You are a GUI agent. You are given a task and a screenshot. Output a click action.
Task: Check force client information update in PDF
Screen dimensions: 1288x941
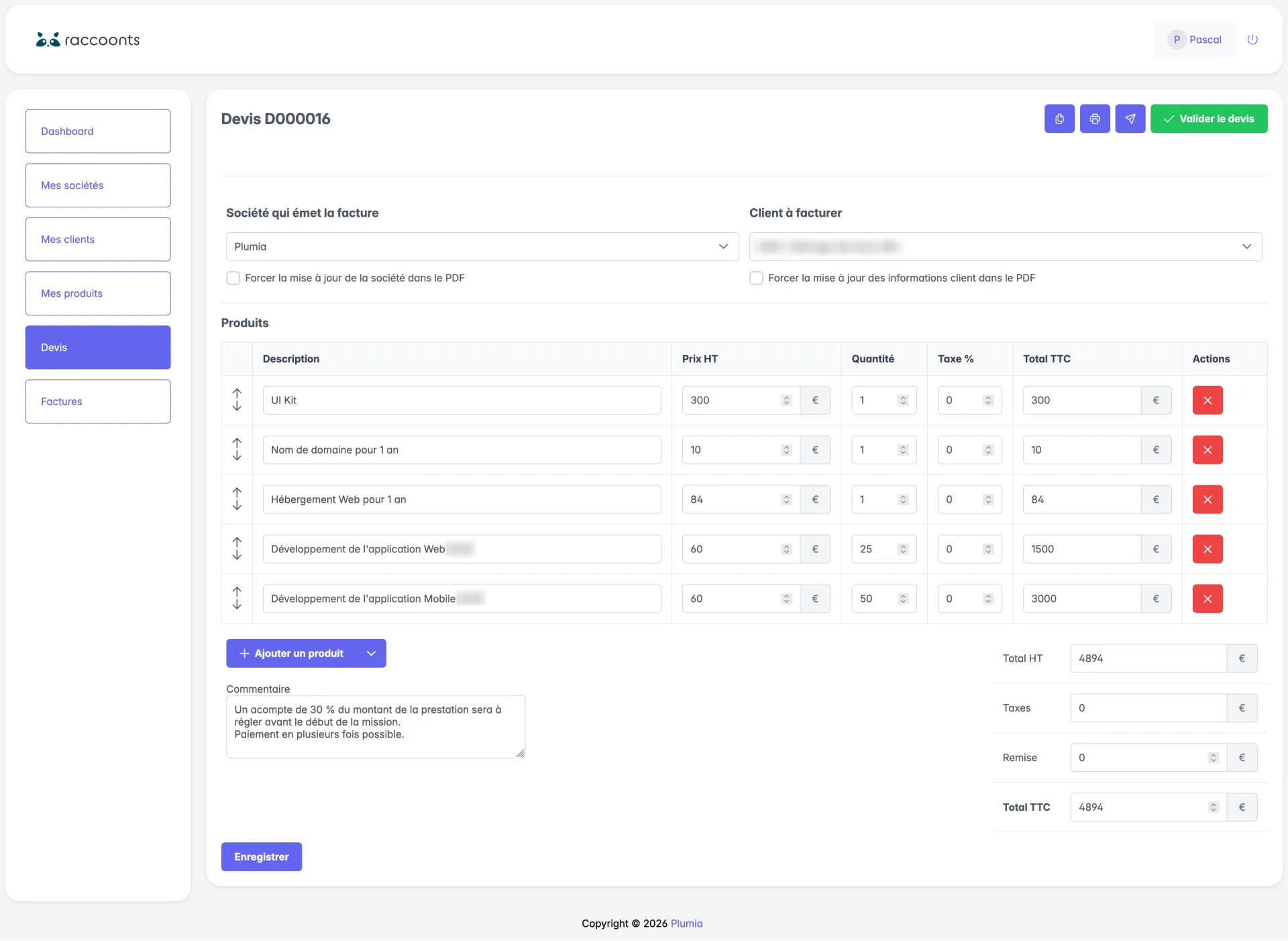[x=756, y=278]
